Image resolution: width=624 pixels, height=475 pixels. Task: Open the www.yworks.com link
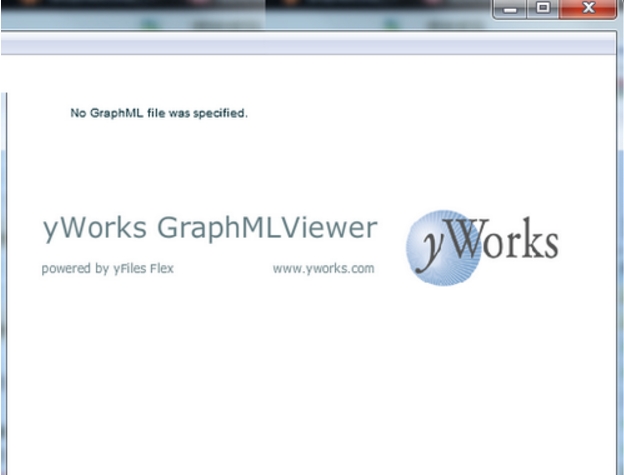coord(324,269)
